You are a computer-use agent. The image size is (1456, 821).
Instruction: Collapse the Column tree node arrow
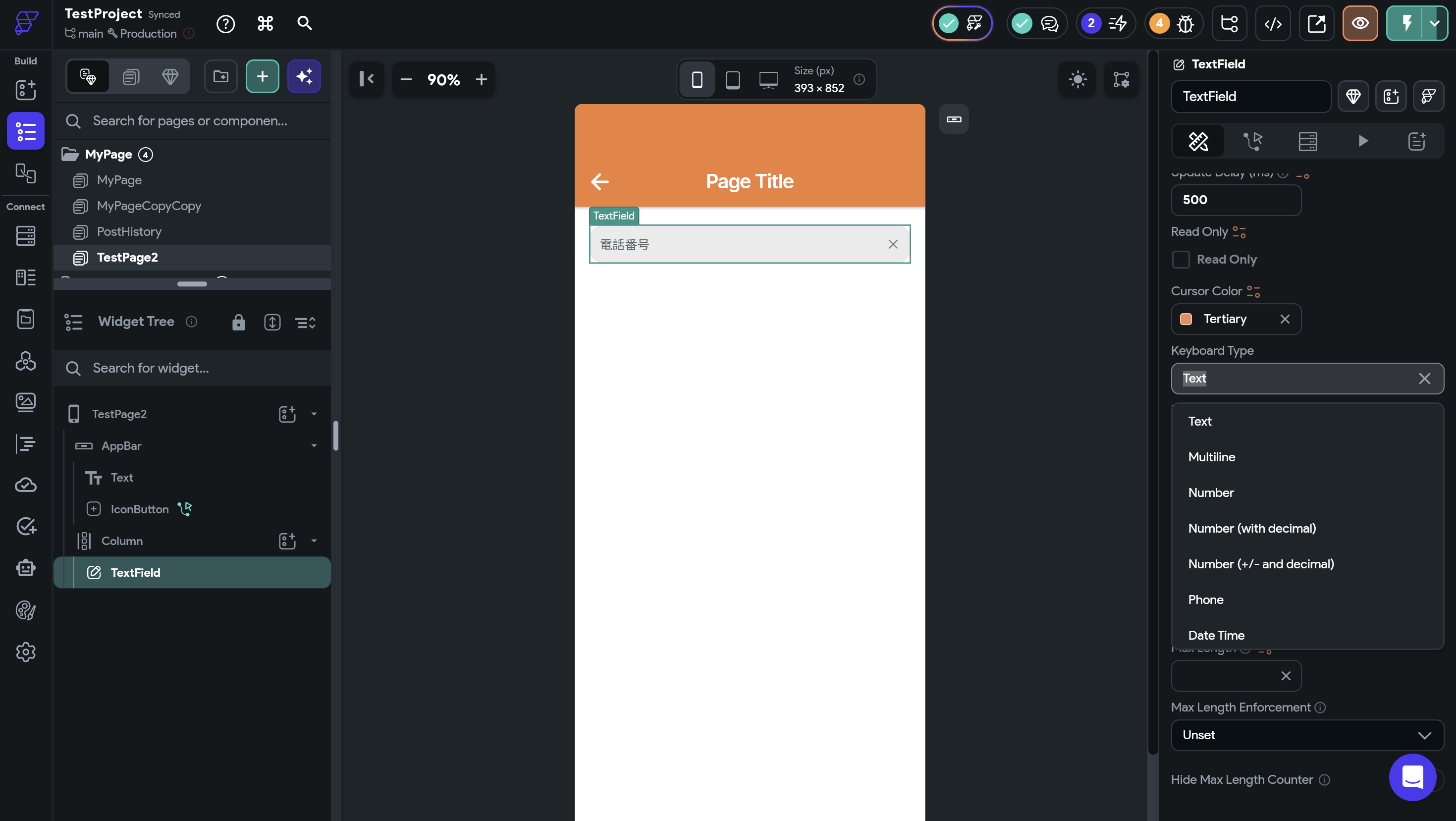[x=314, y=541]
